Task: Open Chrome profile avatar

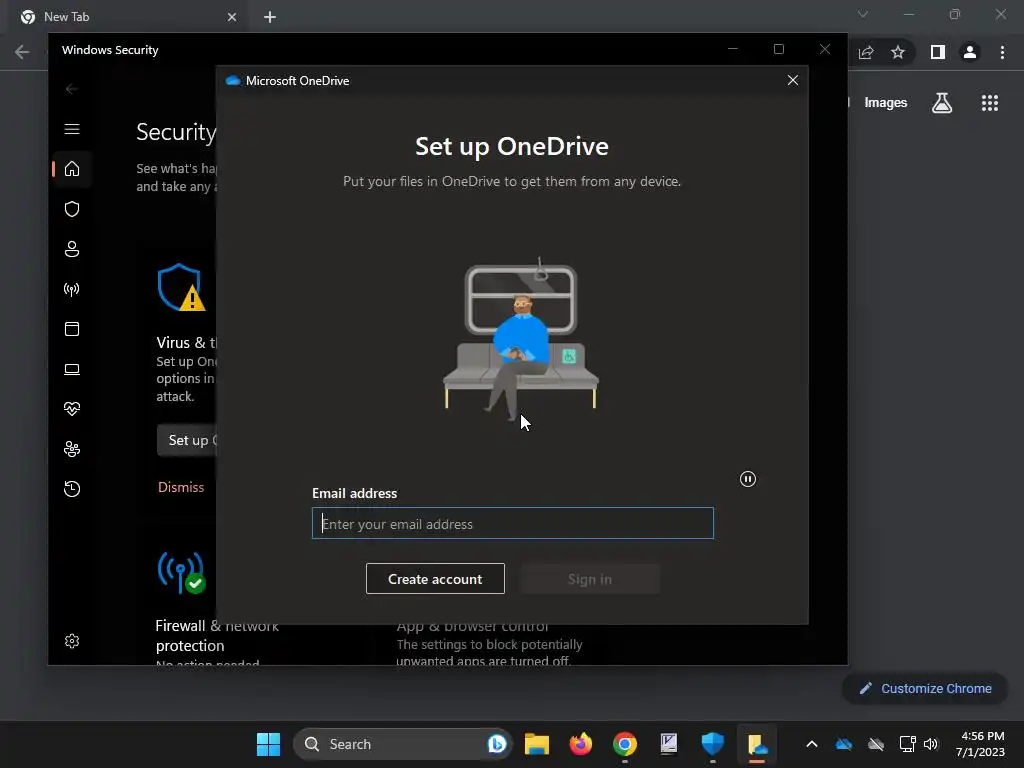Action: coord(970,52)
